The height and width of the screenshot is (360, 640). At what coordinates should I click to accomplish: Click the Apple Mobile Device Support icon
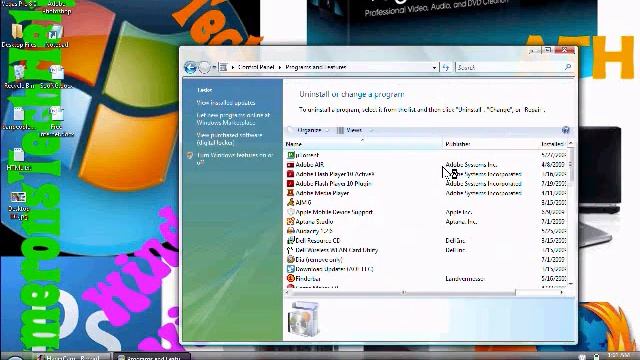(x=290, y=212)
